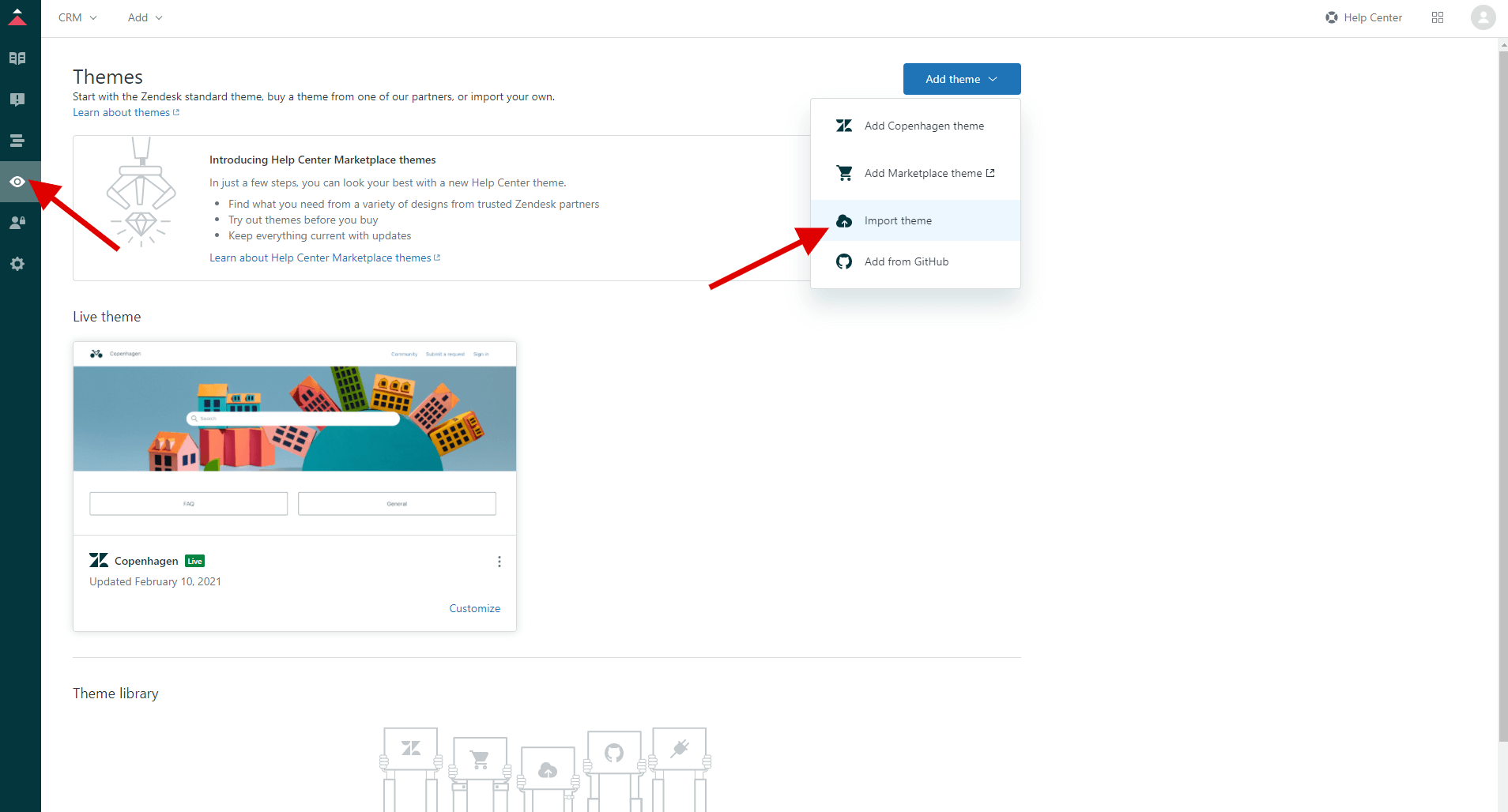Open the Copenhagen theme three-dot options menu
Image resolution: width=1508 pixels, height=812 pixels.
499,562
